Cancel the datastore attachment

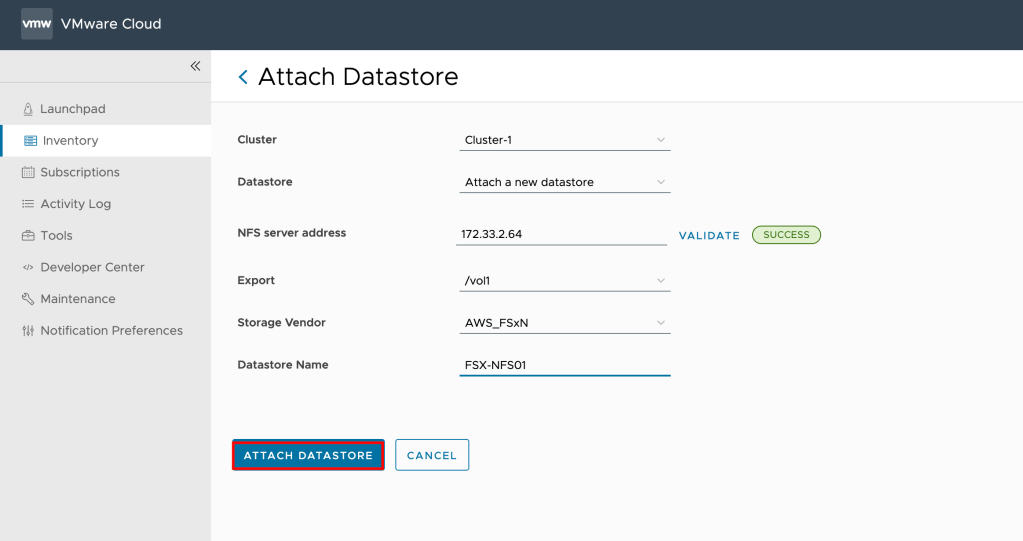[432, 455]
